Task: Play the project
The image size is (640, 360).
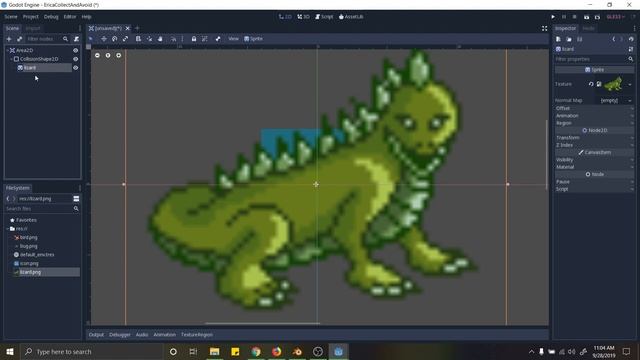Action: pyautogui.click(x=553, y=17)
